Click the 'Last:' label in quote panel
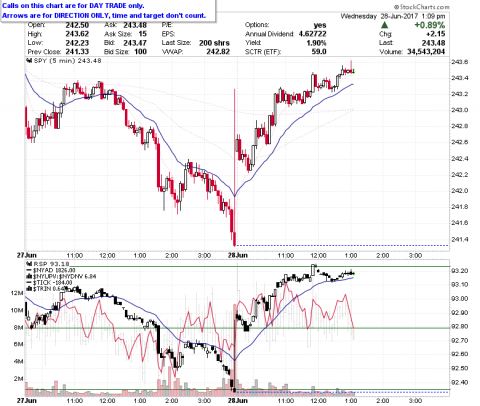This screenshot has height=406, width=480. [386, 43]
